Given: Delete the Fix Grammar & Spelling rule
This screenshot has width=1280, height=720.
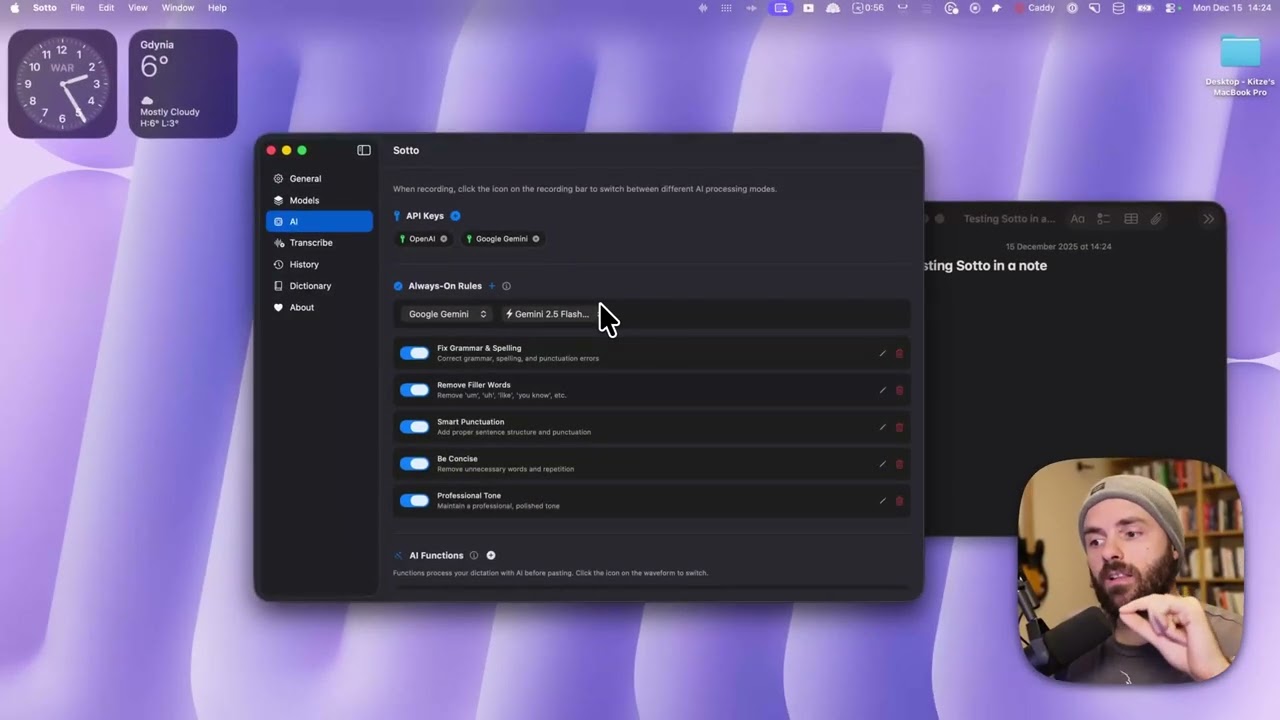Looking at the screenshot, I should (899, 353).
